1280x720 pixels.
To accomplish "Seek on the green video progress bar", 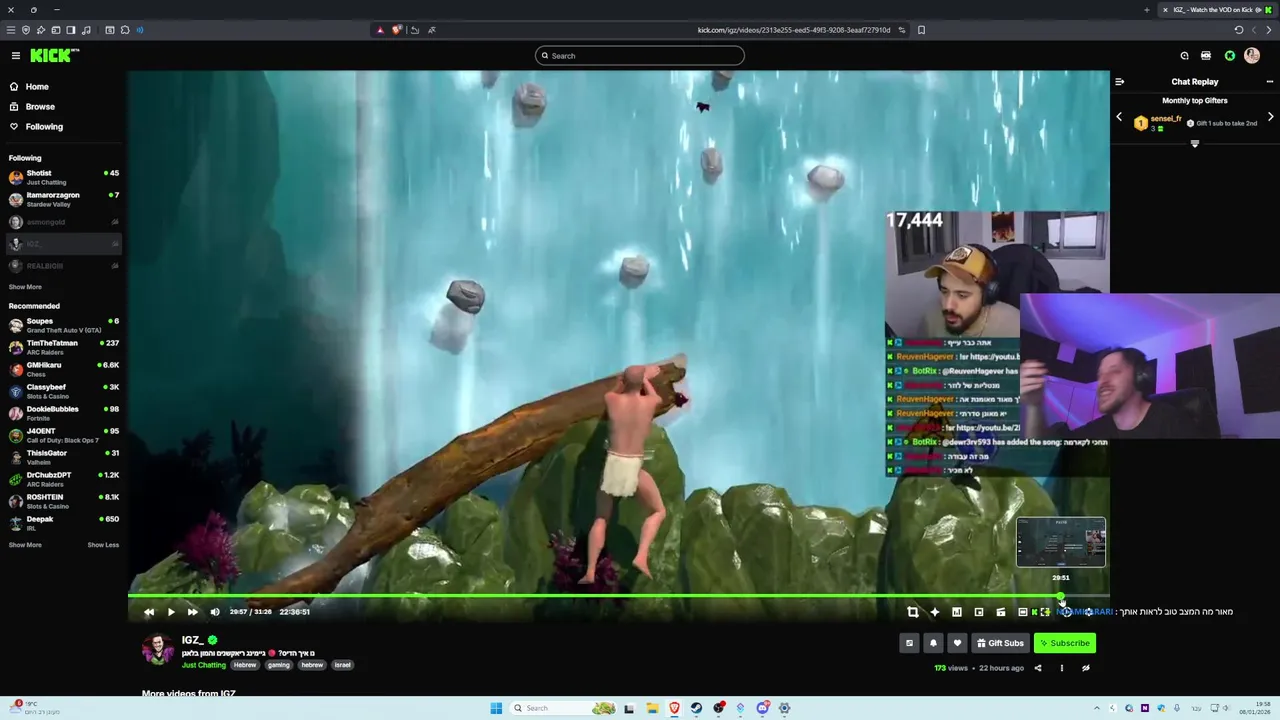I will (619, 596).
